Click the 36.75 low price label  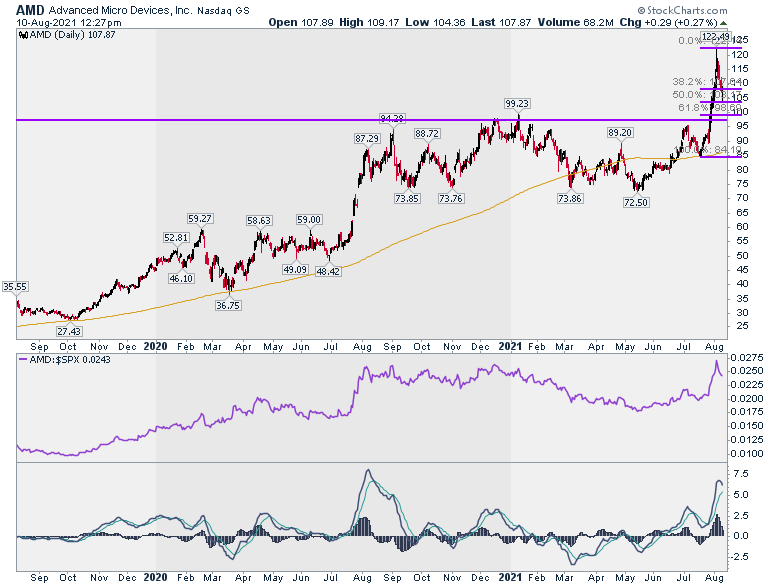pyautogui.click(x=228, y=305)
